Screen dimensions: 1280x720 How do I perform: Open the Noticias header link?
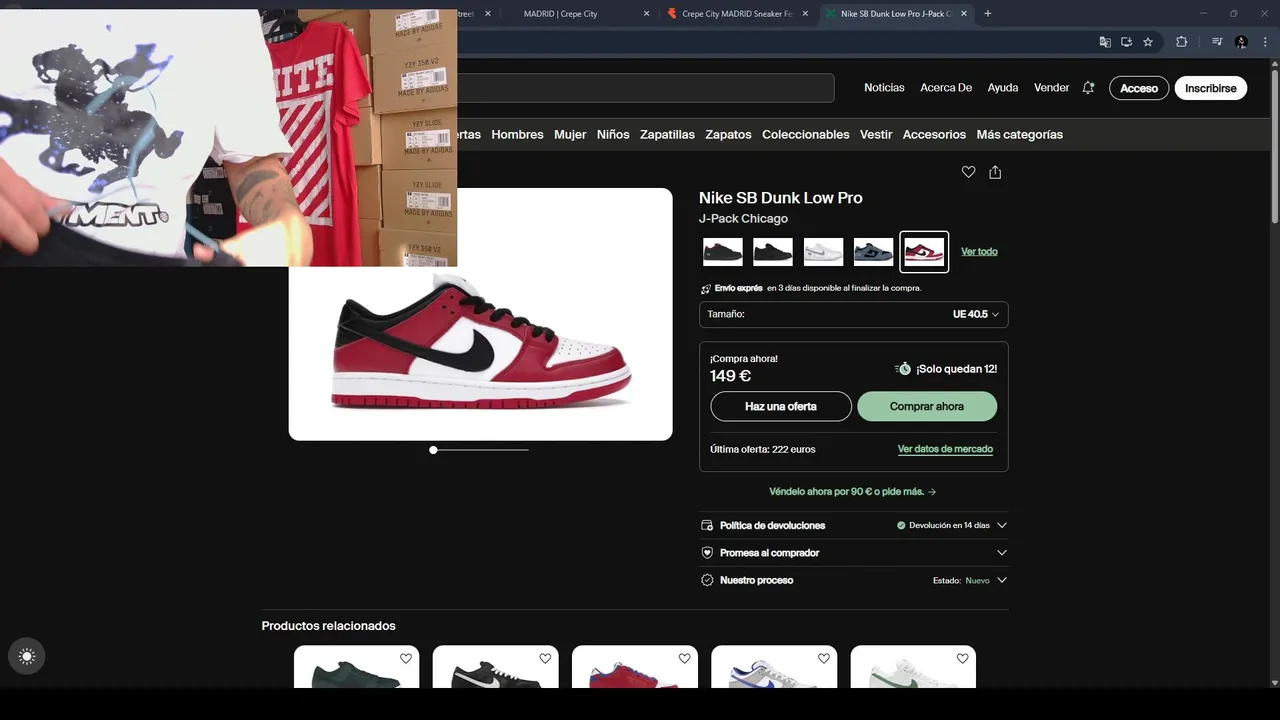coord(884,88)
